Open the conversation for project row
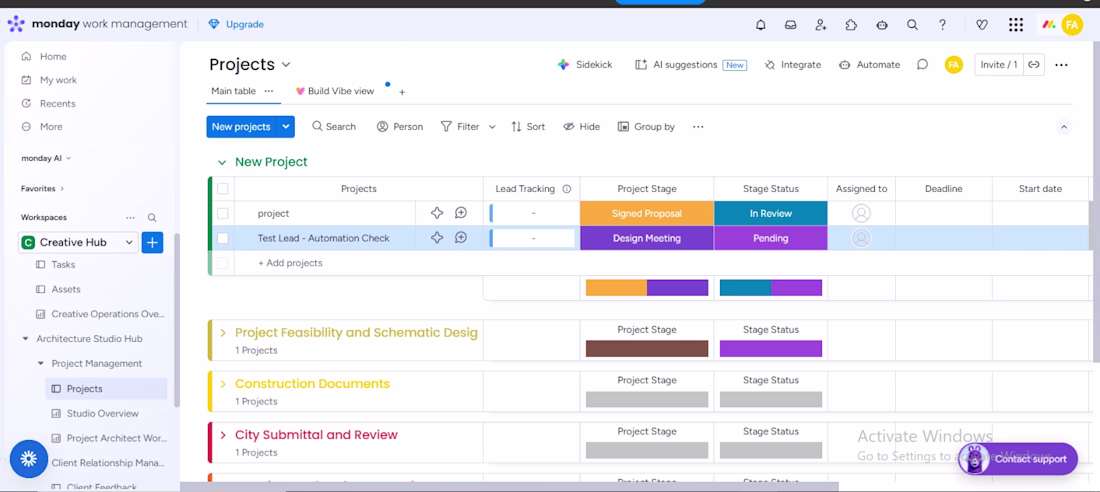1100x492 pixels. coord(460,213)
